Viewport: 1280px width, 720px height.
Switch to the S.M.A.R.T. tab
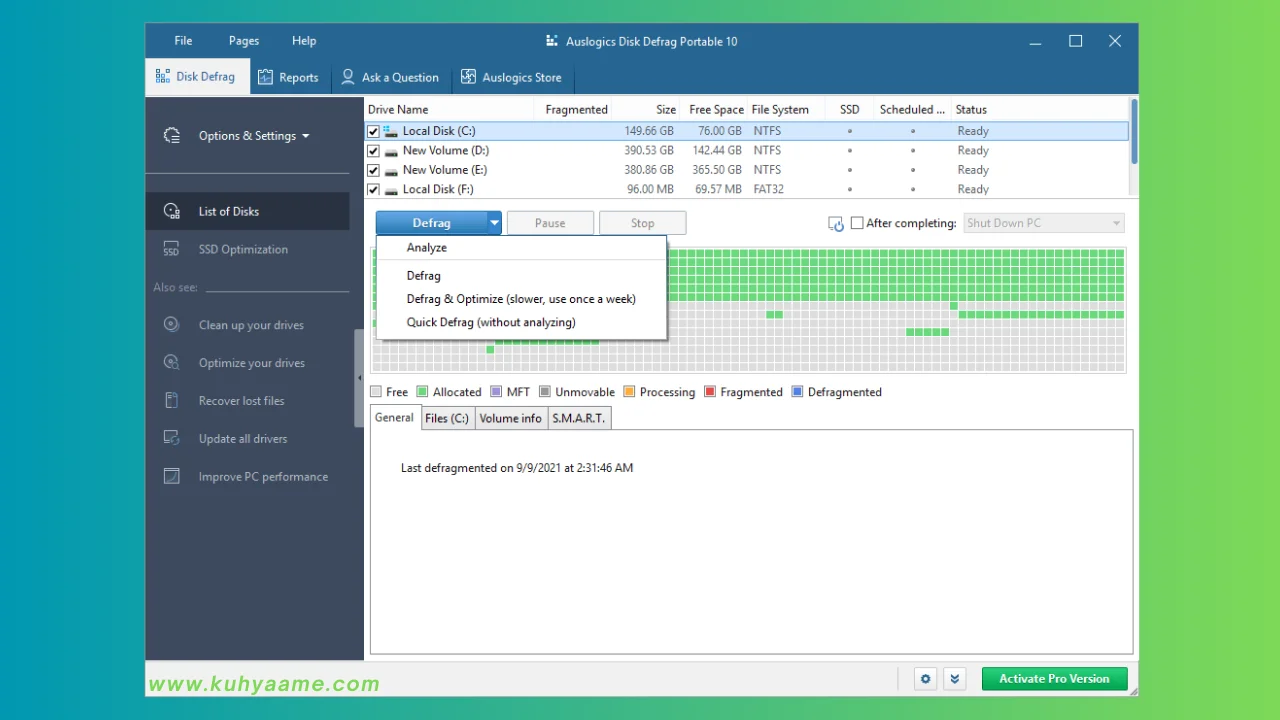click(x=579, y=419)
